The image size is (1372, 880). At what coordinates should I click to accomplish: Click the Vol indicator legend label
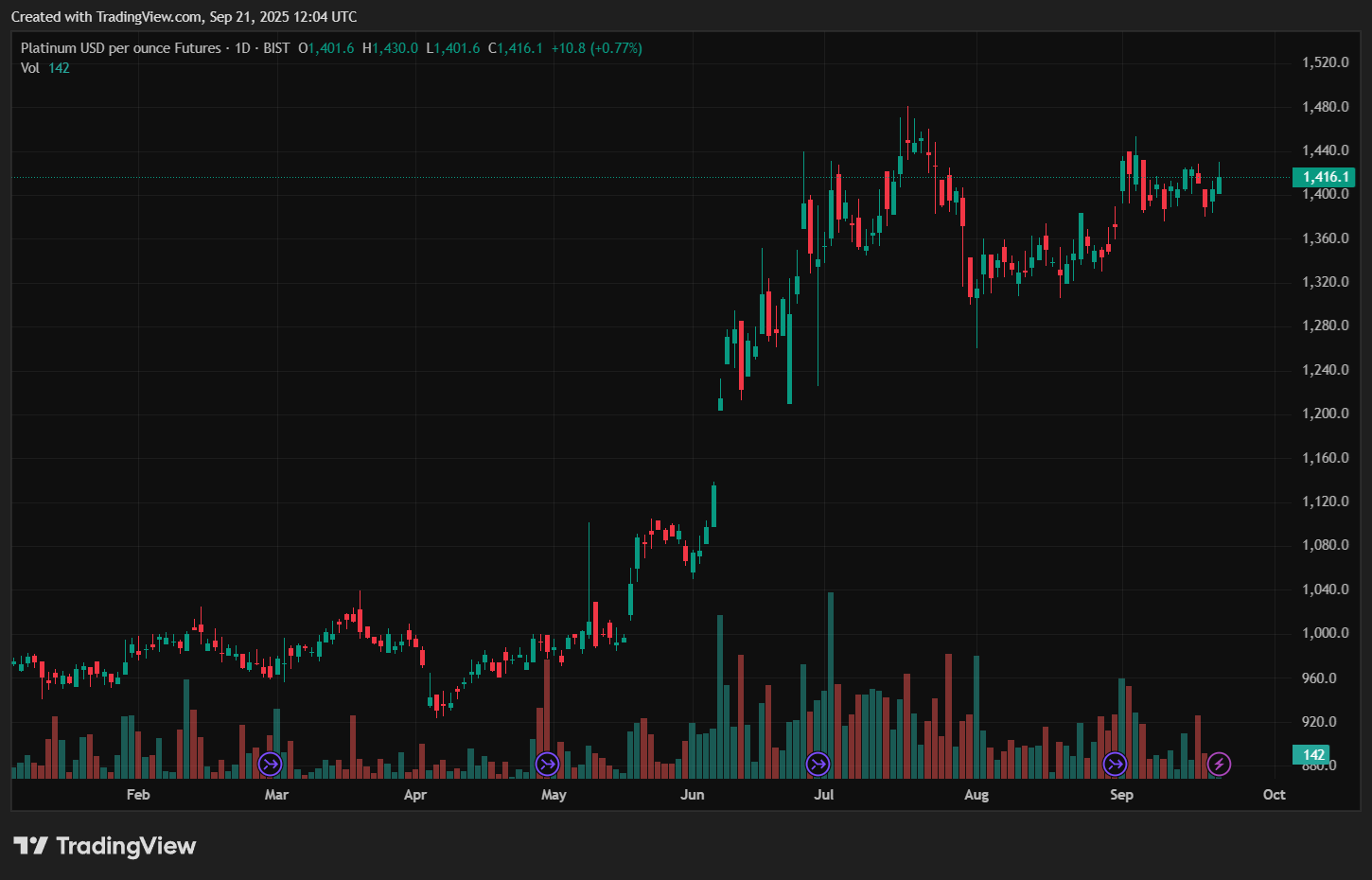coord(30,68)
